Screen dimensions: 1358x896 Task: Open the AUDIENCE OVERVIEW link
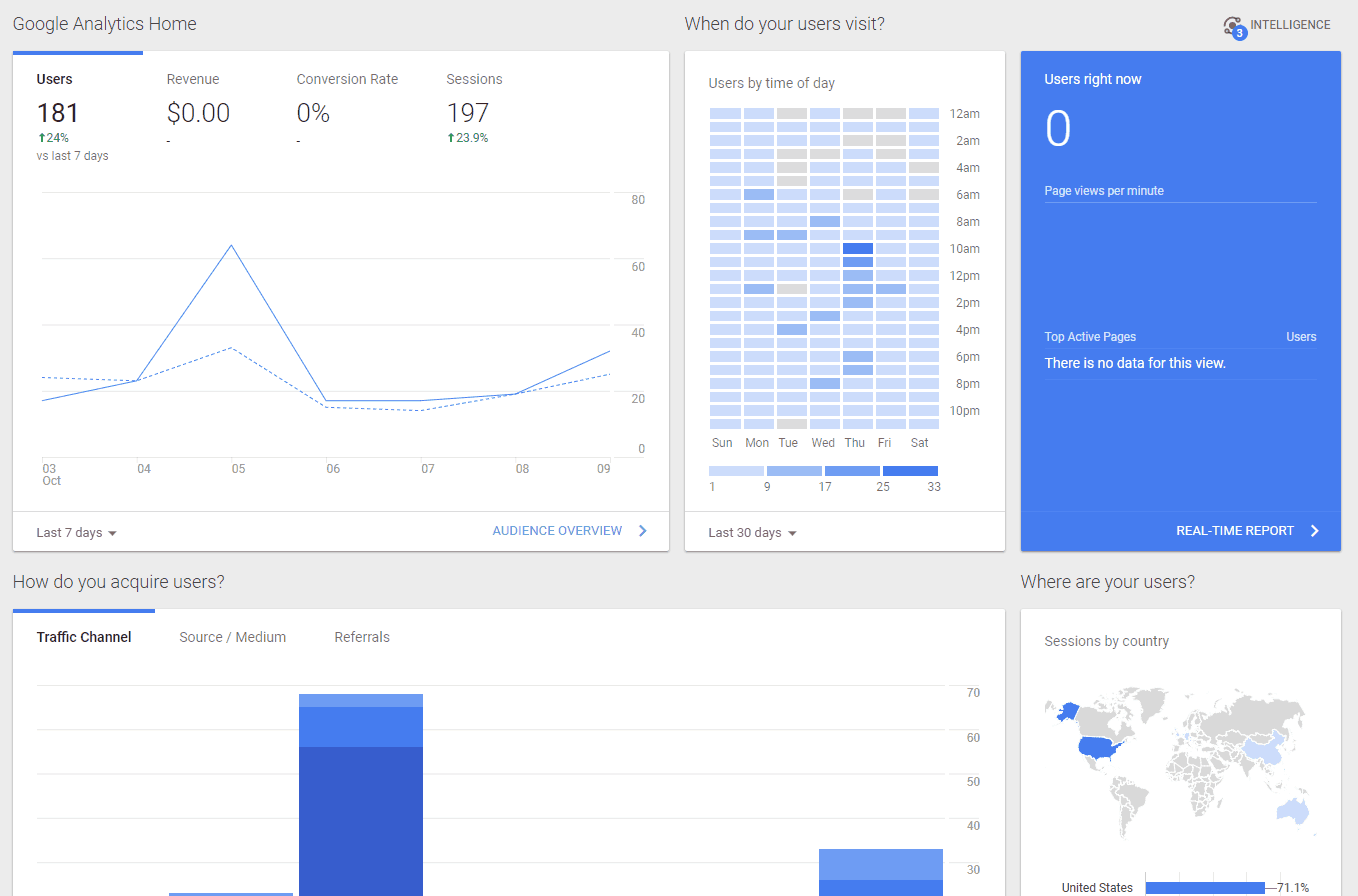557,531
